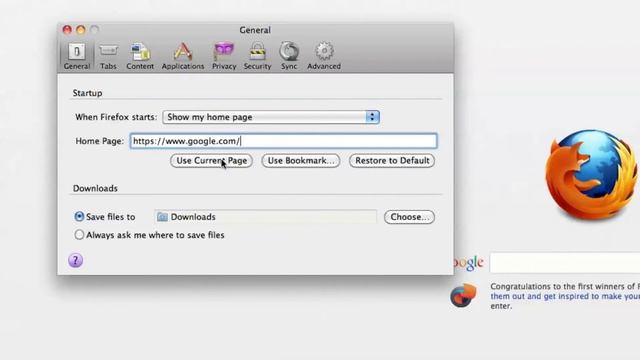Open the Privacy mask icon pane
This screenshot has height=360, width=640.
(x=224, y=56)
